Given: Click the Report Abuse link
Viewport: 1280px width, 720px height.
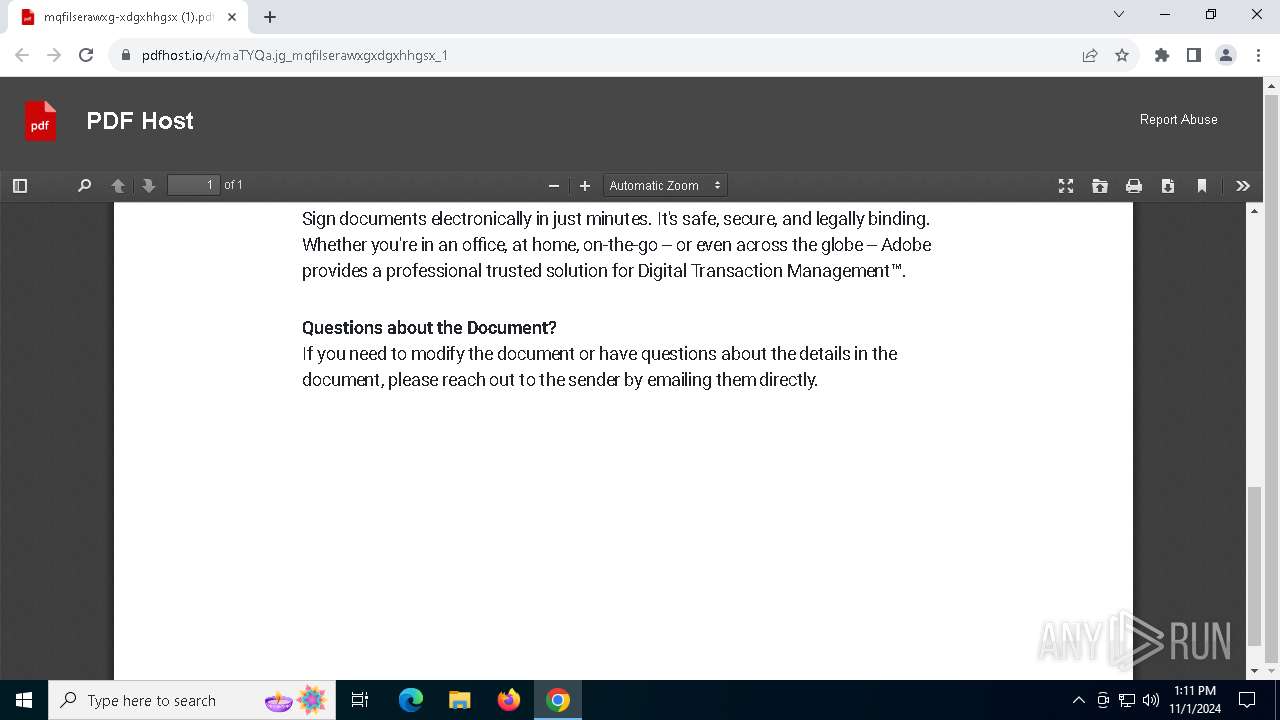Looking at the screenshot, I should click(x=1178, y=119).
